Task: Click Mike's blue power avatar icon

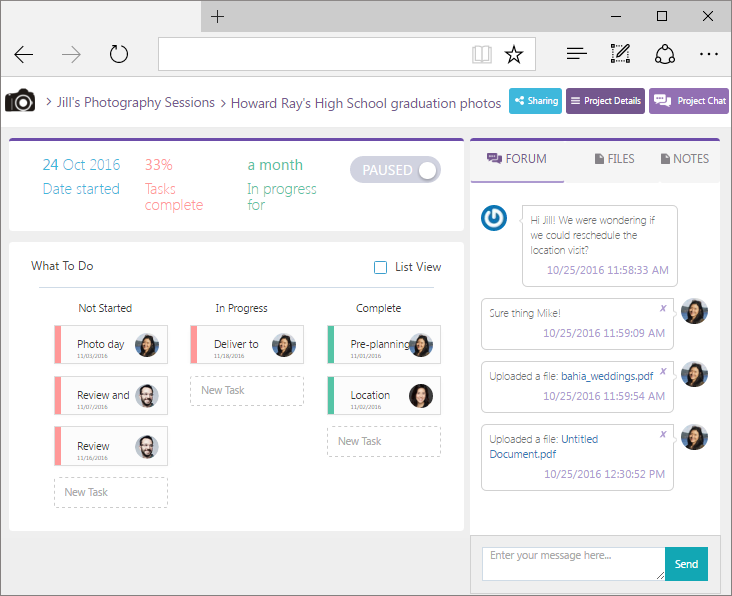Action: [494, 218]
